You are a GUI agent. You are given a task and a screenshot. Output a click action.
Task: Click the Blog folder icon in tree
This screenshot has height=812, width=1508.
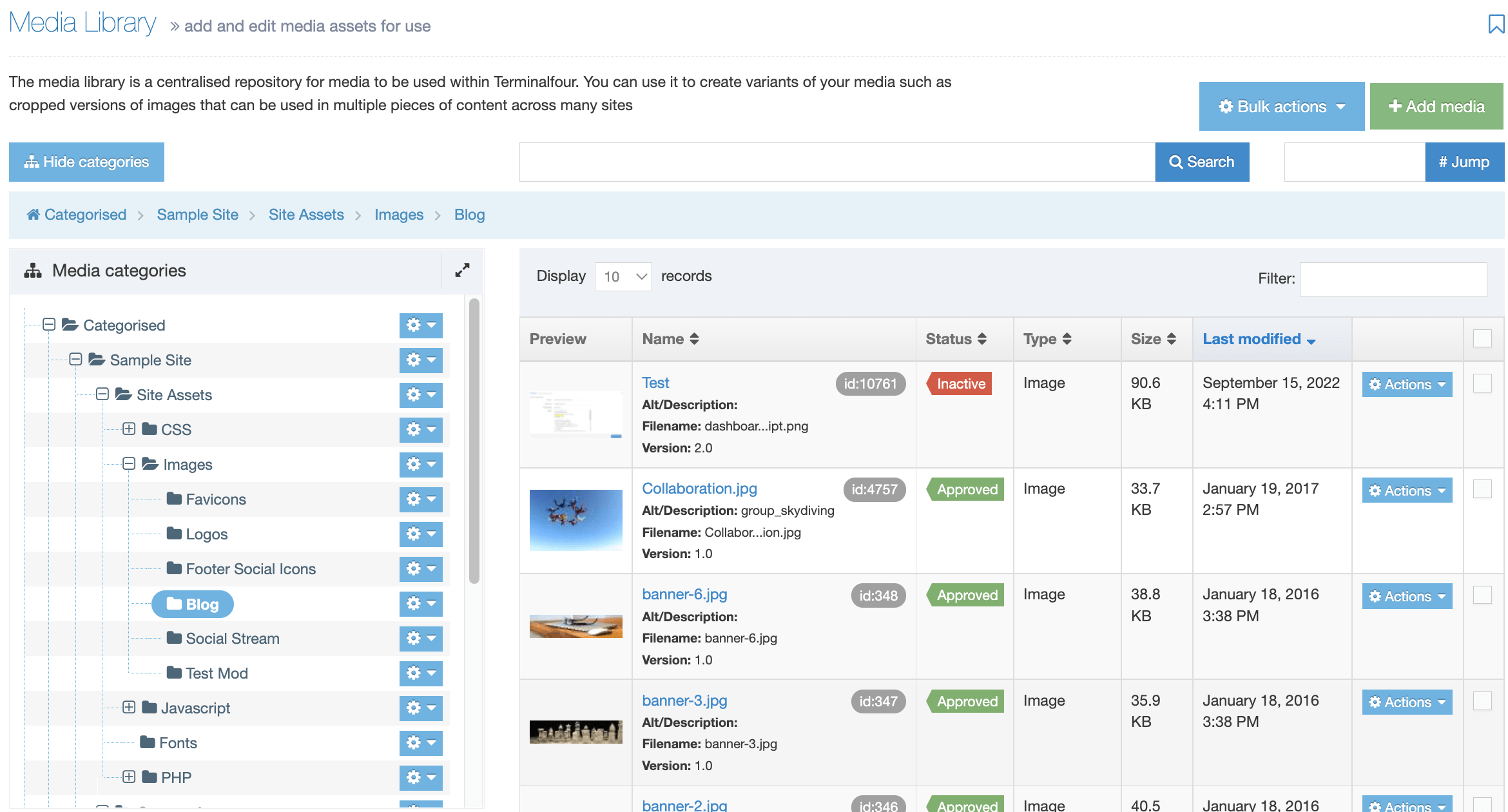pos(174,604)
